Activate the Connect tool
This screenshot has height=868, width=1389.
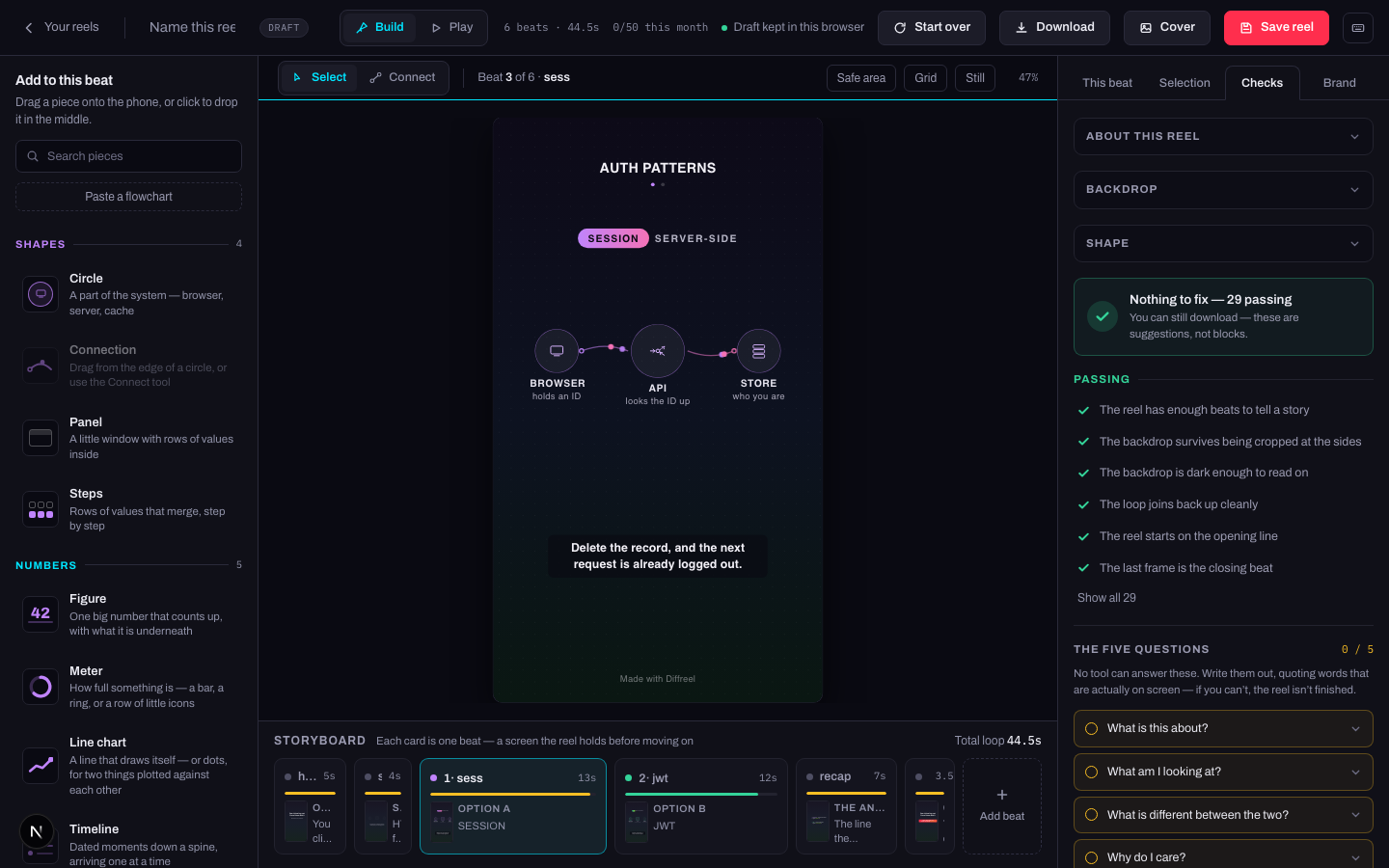(403, 77)
